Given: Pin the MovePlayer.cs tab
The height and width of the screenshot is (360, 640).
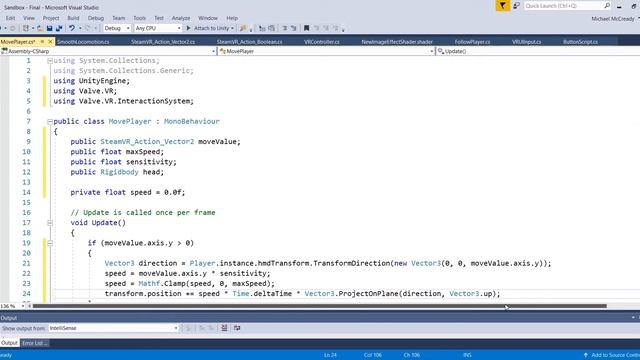Looking at the screenshot, I should coord(42,42).
